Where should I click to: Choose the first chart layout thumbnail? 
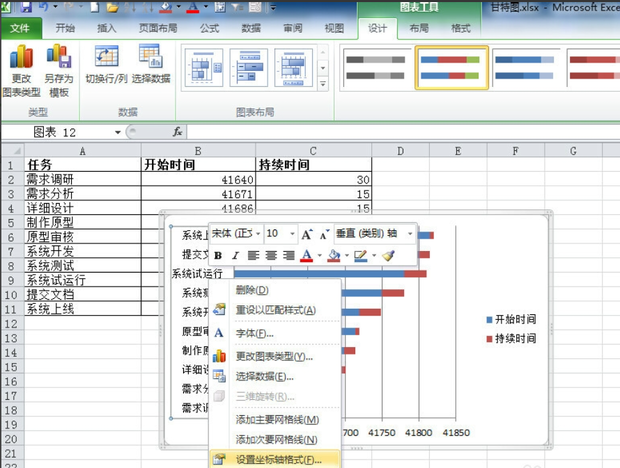coord(204,68)
